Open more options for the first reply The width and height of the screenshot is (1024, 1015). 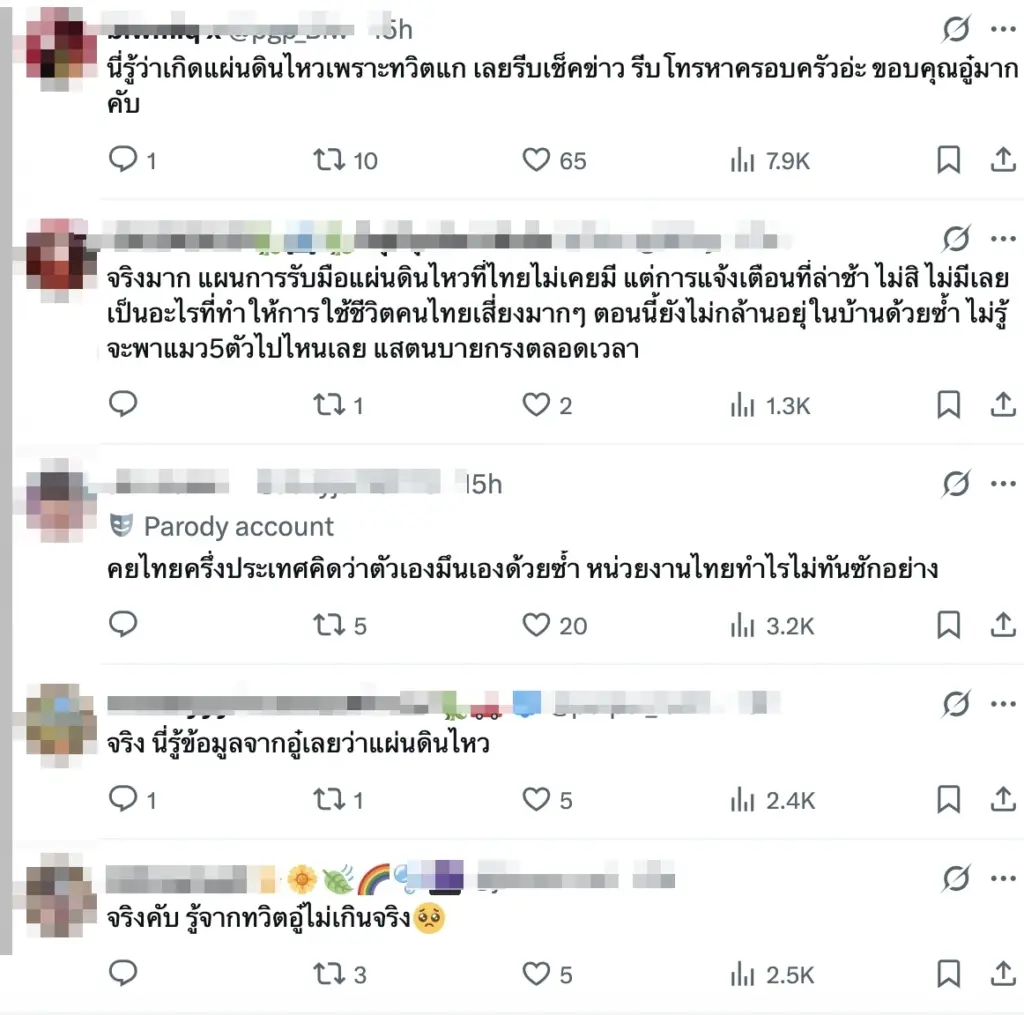(x=1003, y=29)
